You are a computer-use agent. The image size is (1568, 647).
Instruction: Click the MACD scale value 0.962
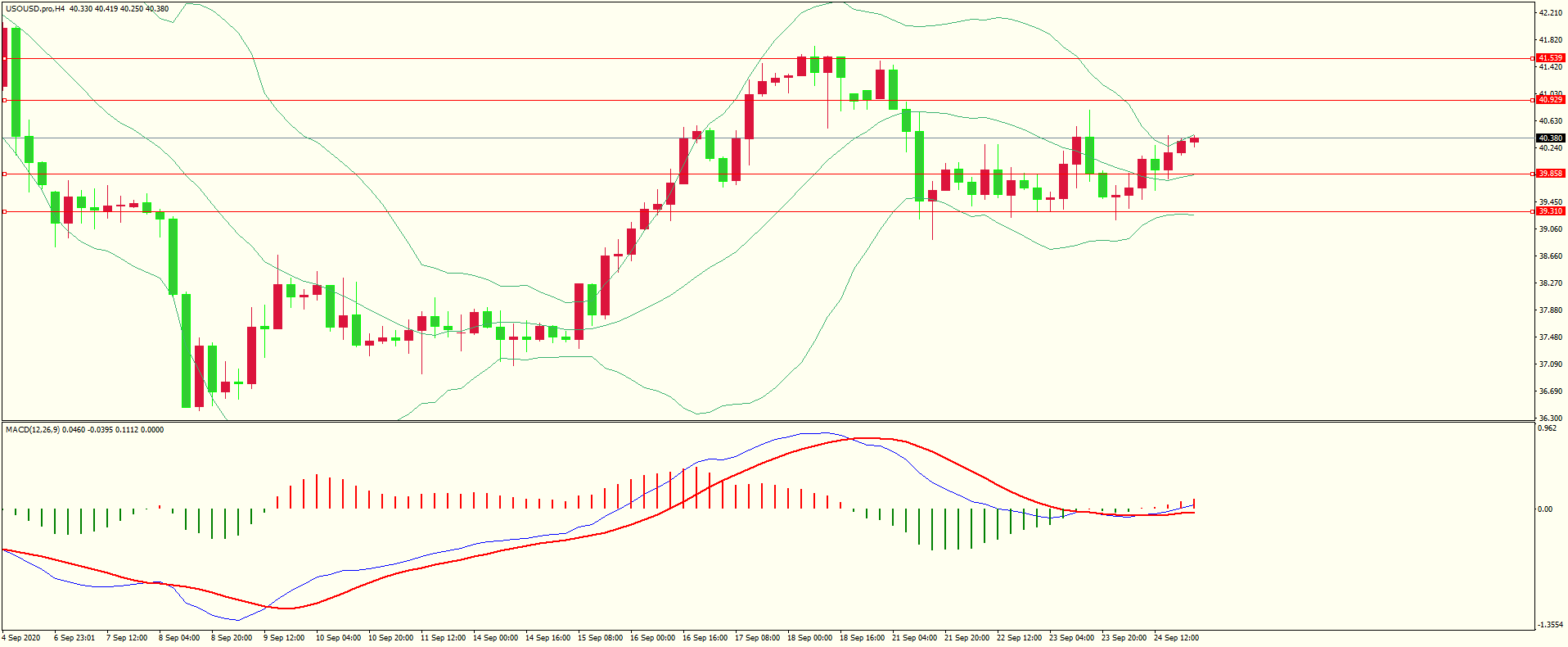point(1547,428)
